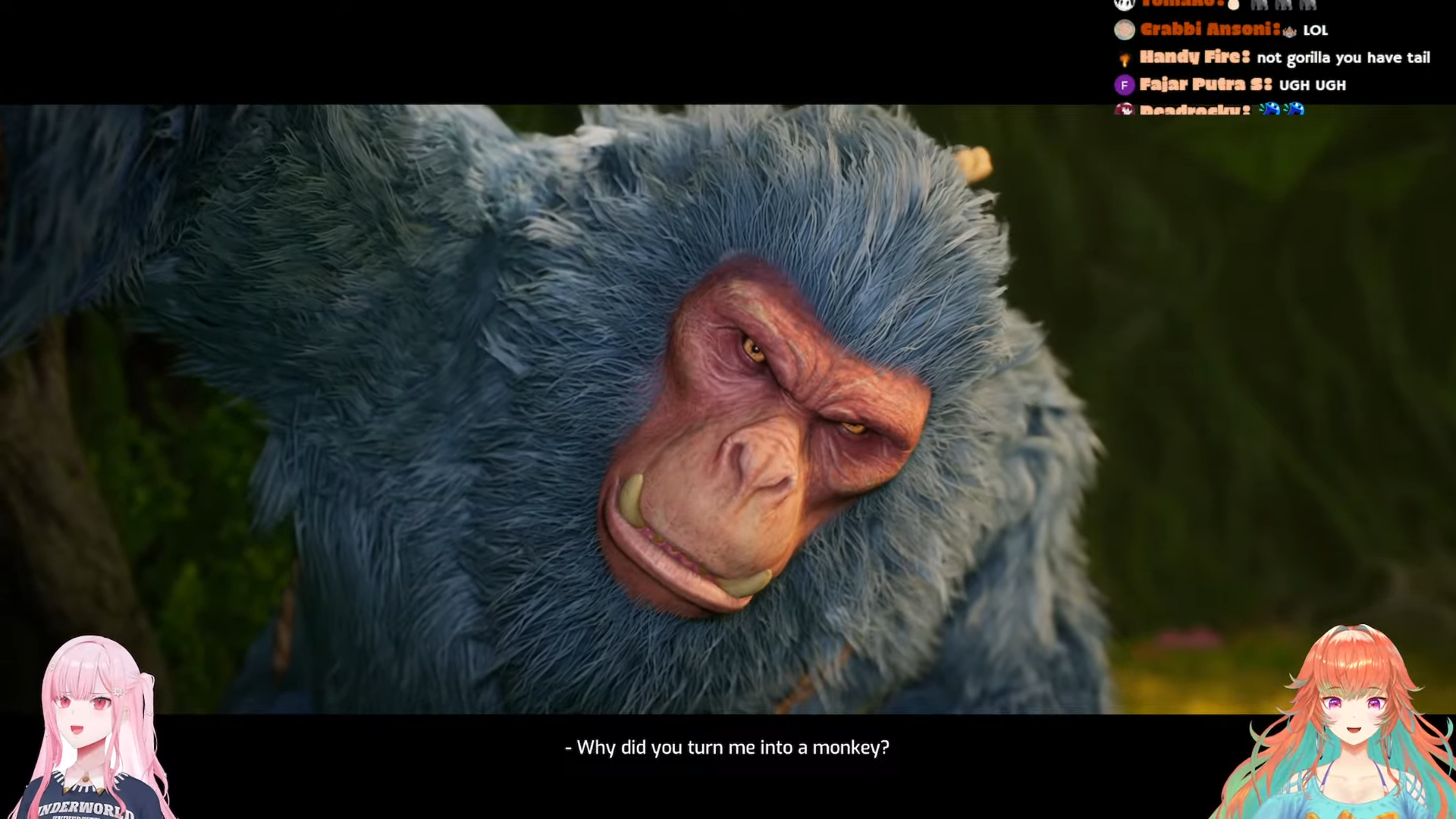The height and width of the screenshot is (819, 1456).
Task: Open Crabbi Ansoni's username in chat
Action: coord(1209,30)
